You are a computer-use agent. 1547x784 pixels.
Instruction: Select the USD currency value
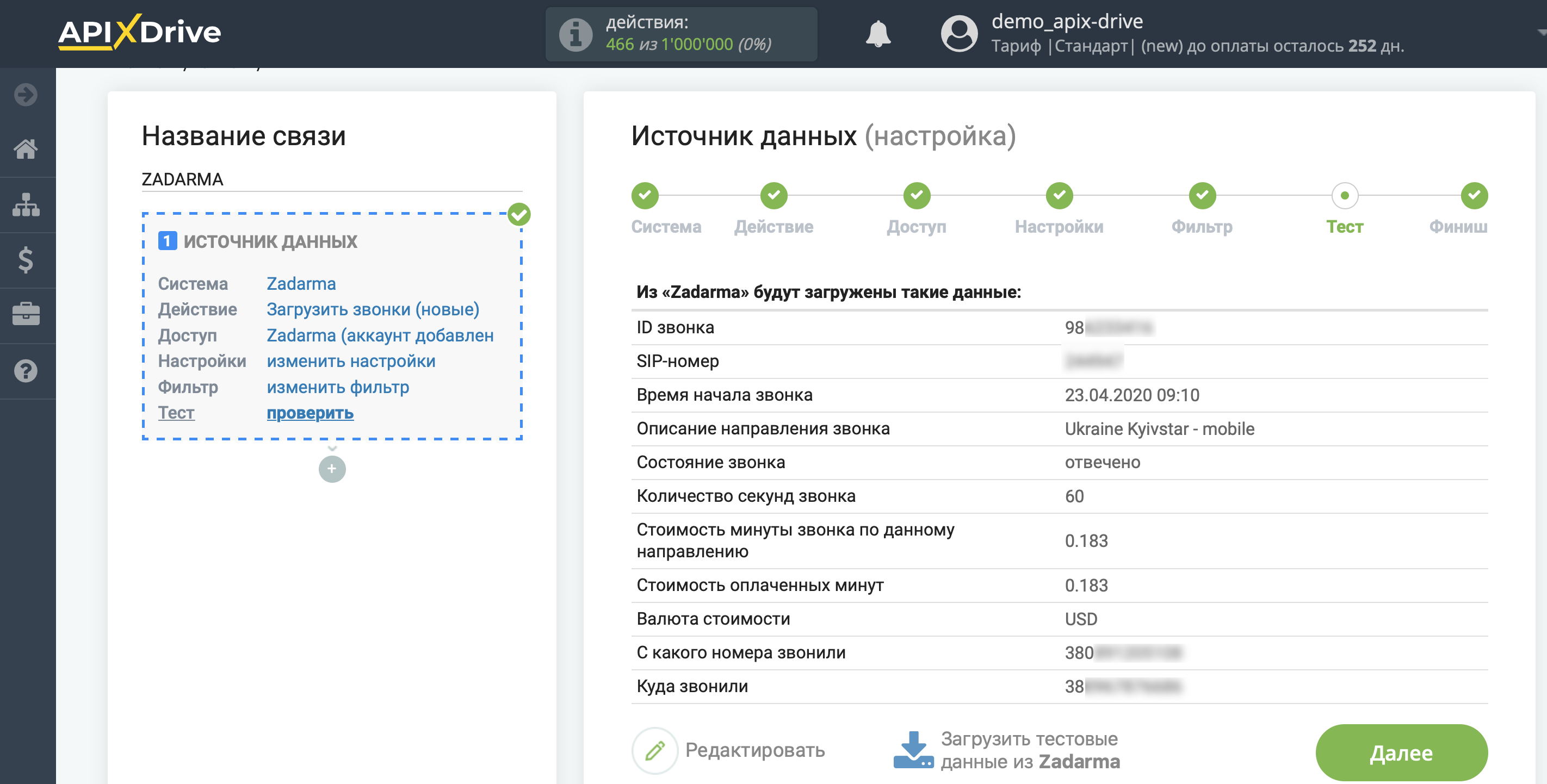tap(1080, 619)
